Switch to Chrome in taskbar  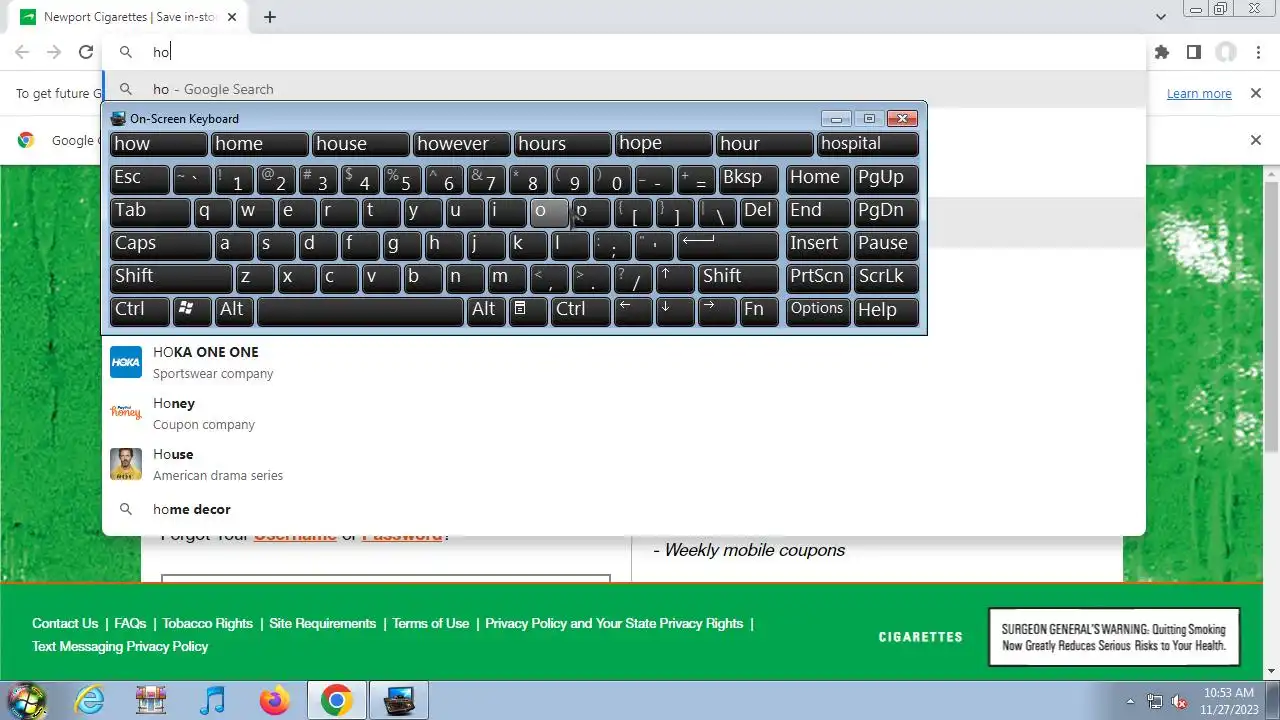[x=336, y=700]
